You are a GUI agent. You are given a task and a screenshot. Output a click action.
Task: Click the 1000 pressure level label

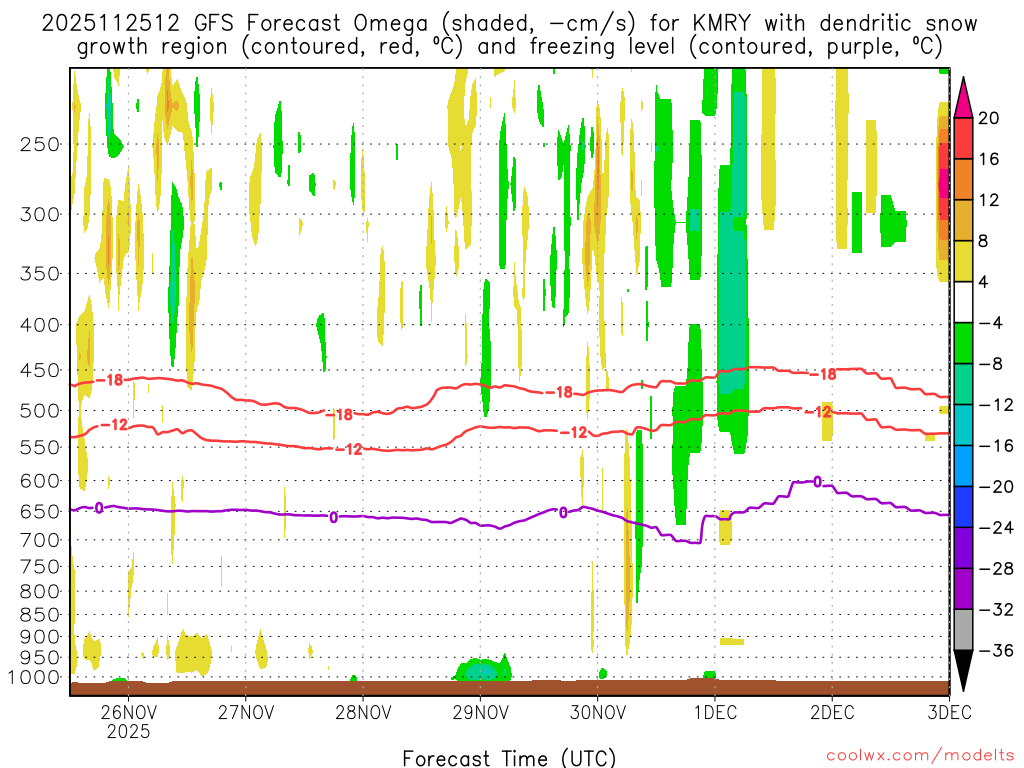point(34,678)
